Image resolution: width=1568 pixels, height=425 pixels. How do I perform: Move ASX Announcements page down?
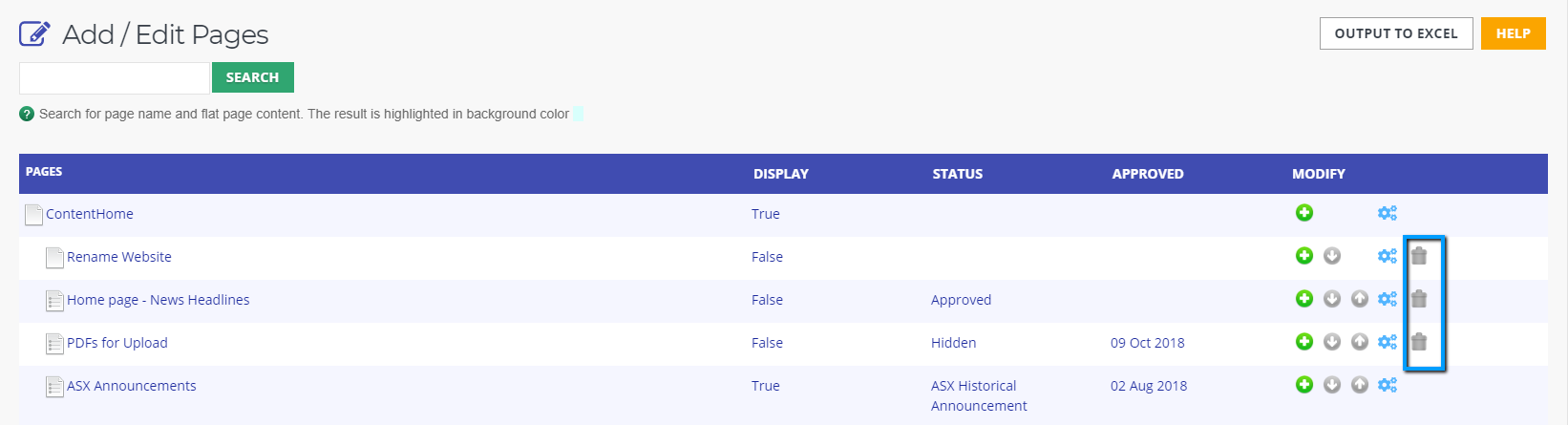point(1332,385)
